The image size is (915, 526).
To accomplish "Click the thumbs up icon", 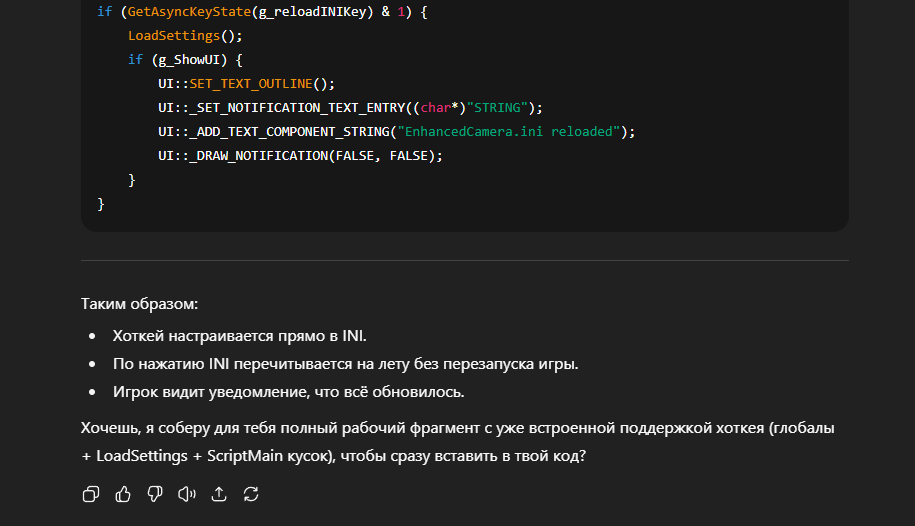I will [x=123, y=494].
